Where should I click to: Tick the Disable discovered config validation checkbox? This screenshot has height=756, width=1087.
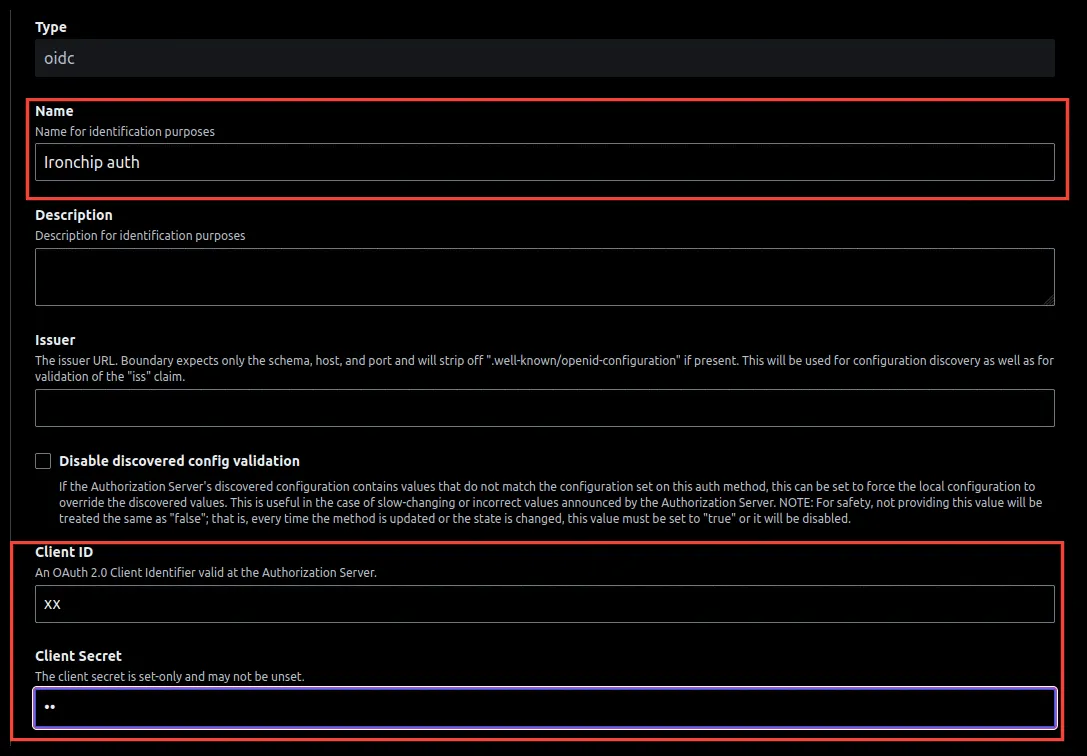(43, 461)
